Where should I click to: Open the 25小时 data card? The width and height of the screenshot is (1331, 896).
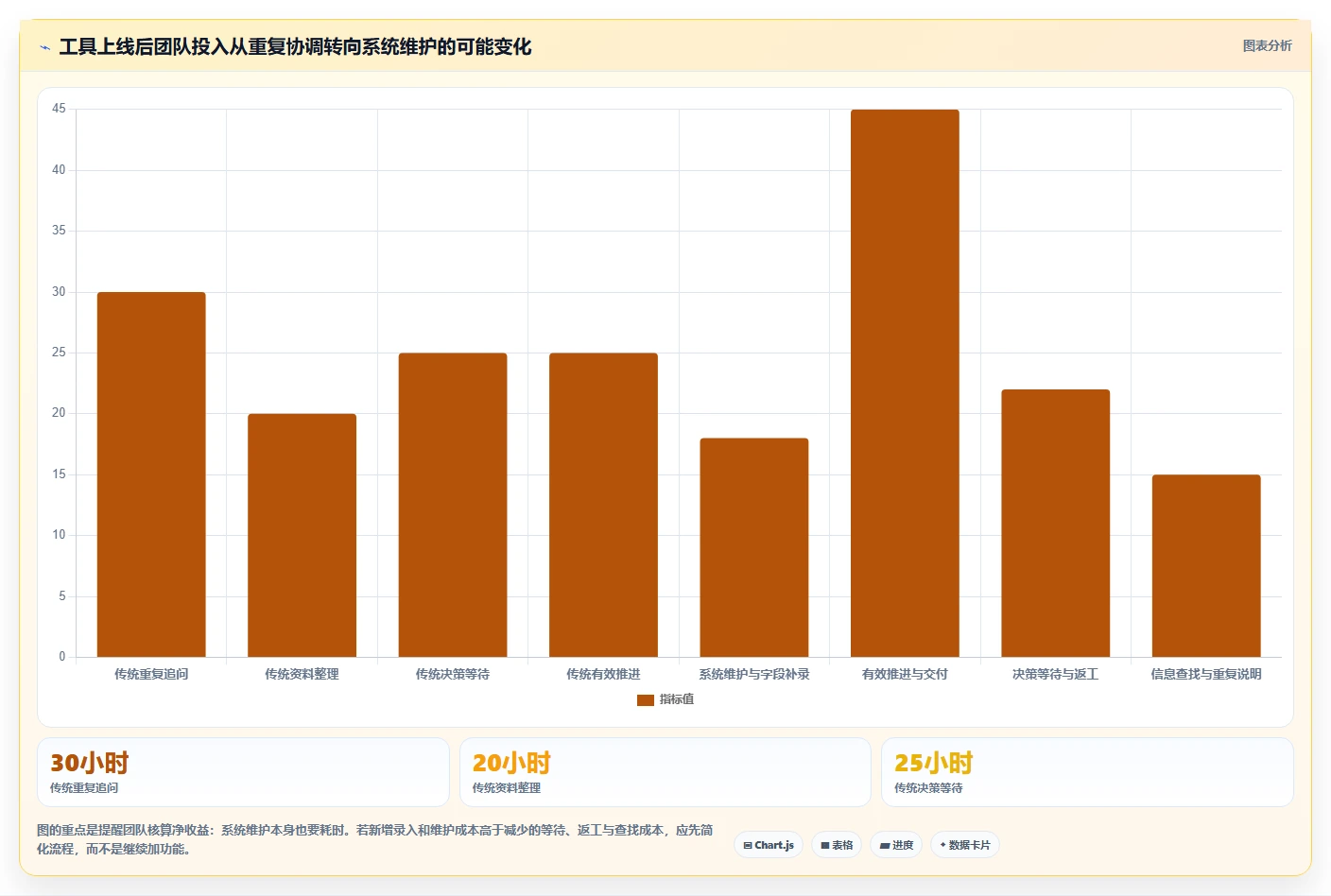(1087, 772)
